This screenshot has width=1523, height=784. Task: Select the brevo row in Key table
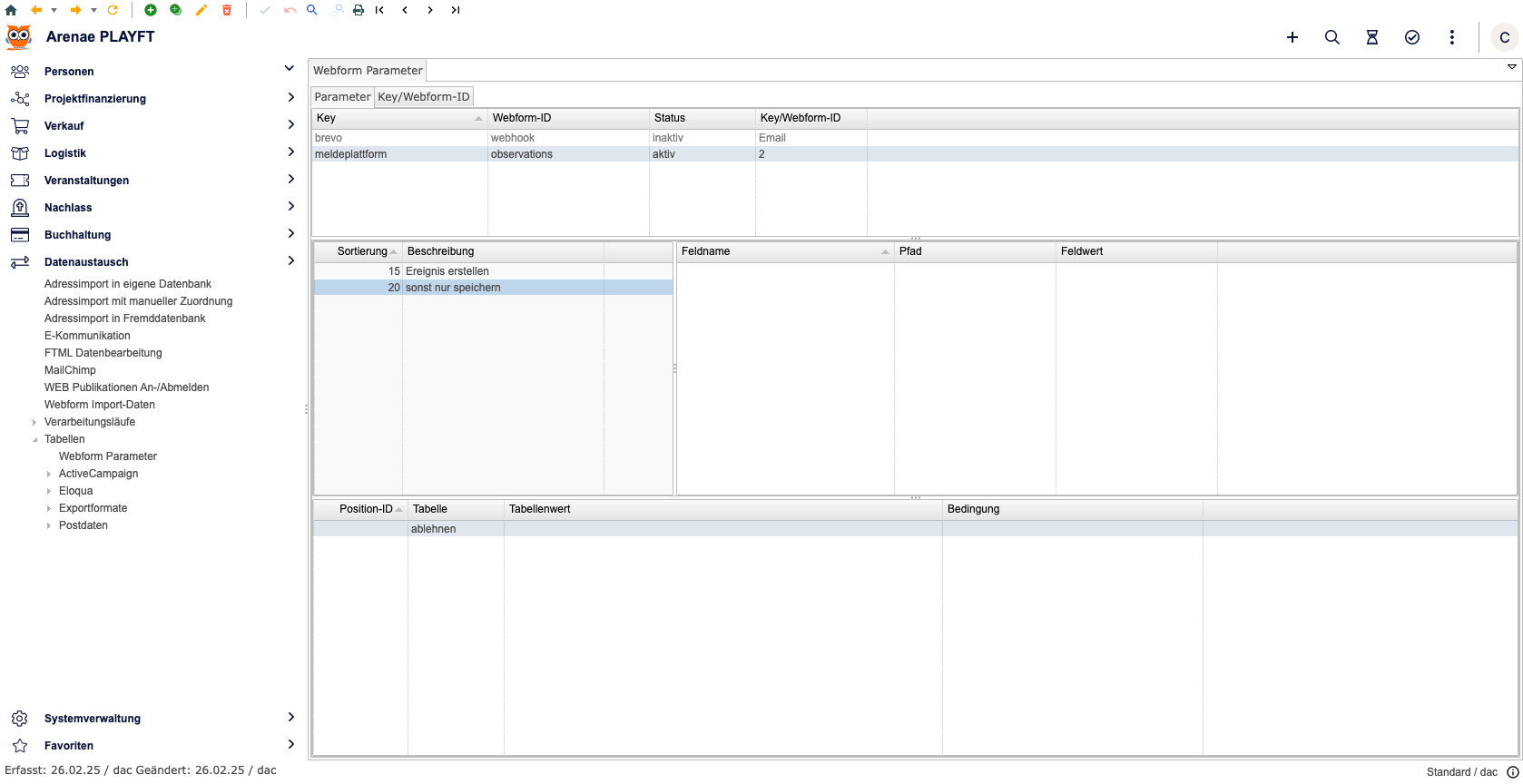[x=399, y=138]
